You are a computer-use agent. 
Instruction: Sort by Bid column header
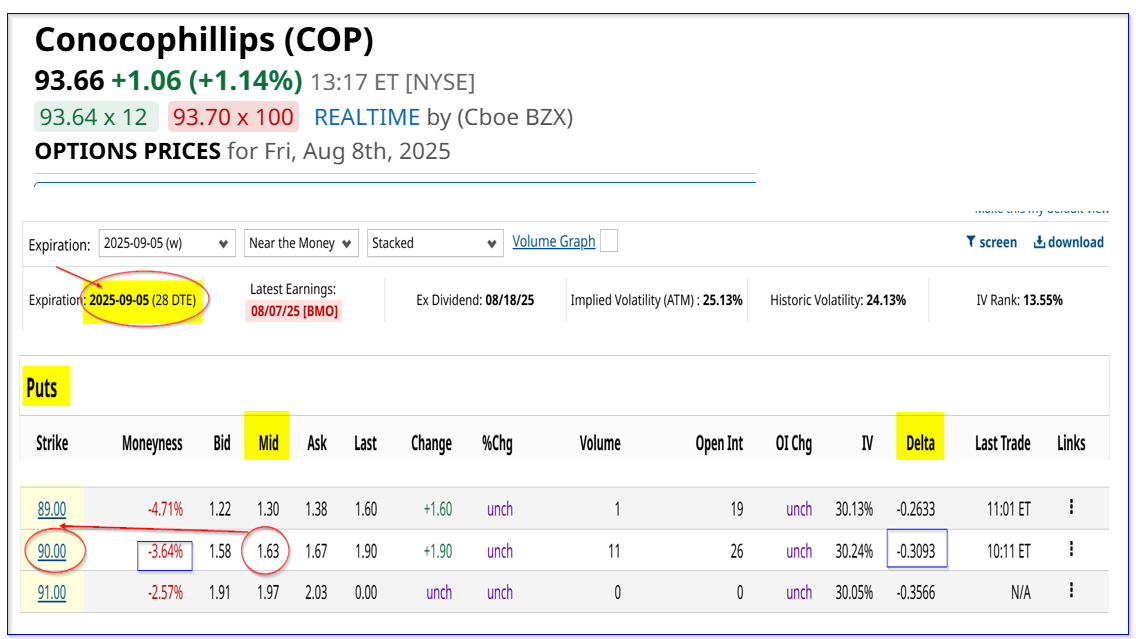tap(222, 443)
